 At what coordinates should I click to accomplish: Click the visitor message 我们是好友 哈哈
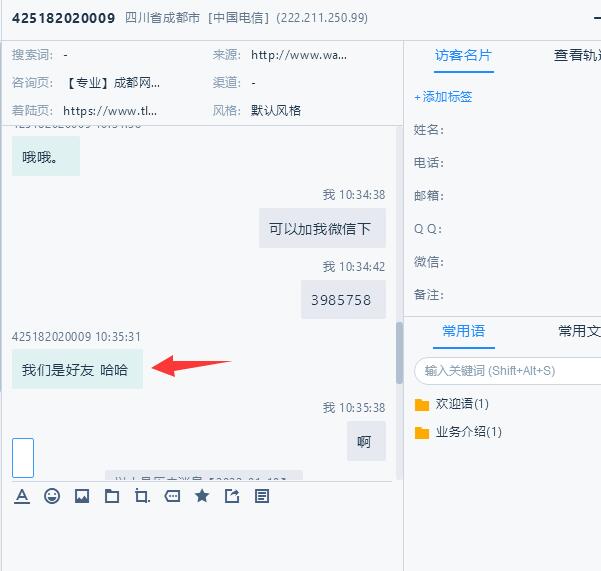[76, 370]
